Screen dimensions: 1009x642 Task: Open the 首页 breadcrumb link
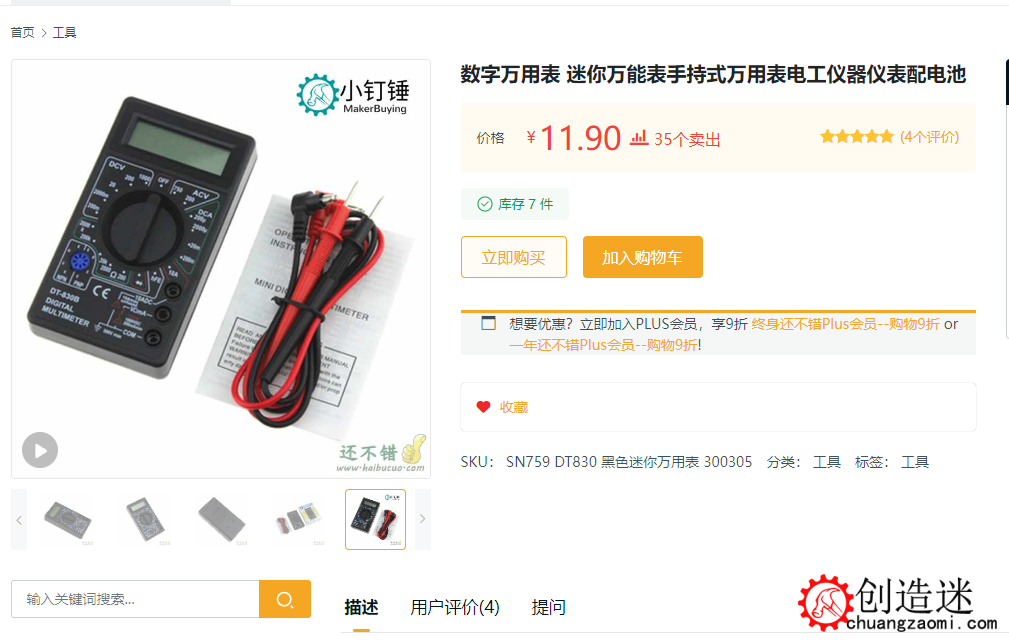pyautogui.click(x=23, y=33)
